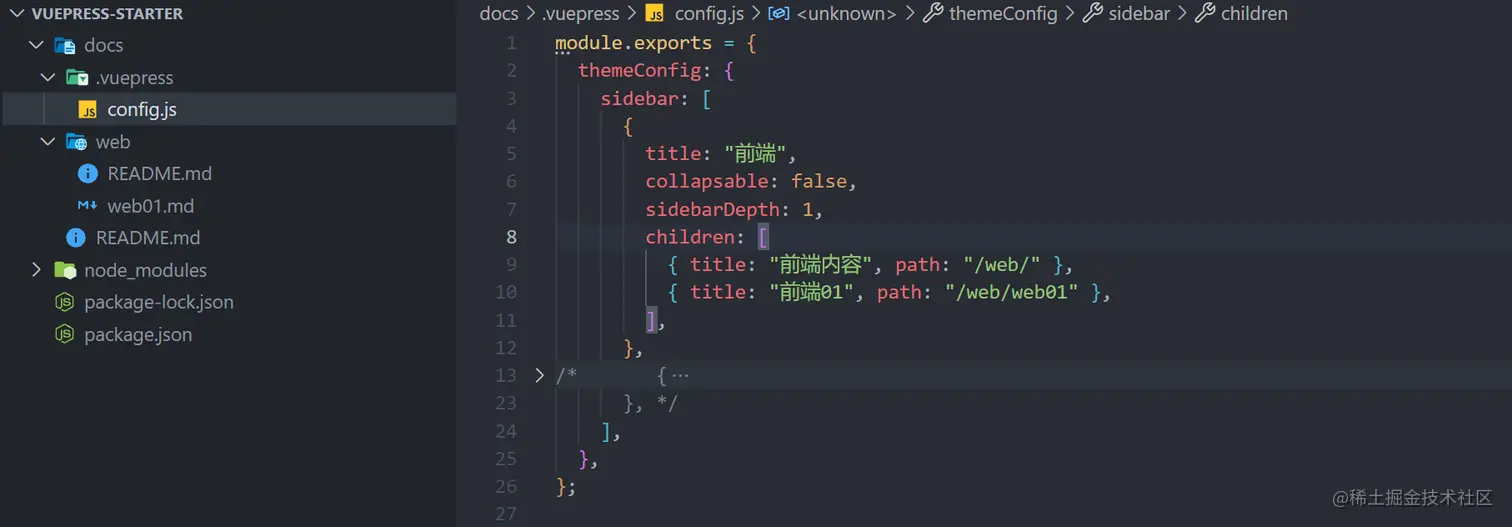This screenshot has width=1512, height=527.
Task: Click the "前端内容" string on line 9
Action: click(819, 265)
